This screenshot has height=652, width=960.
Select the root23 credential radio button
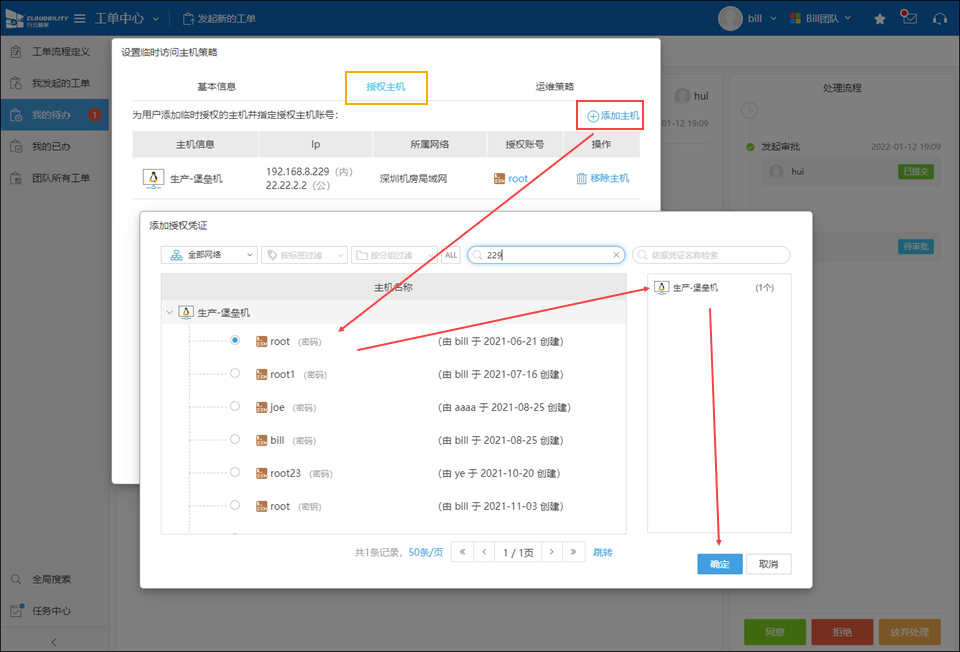pos(235,472)
